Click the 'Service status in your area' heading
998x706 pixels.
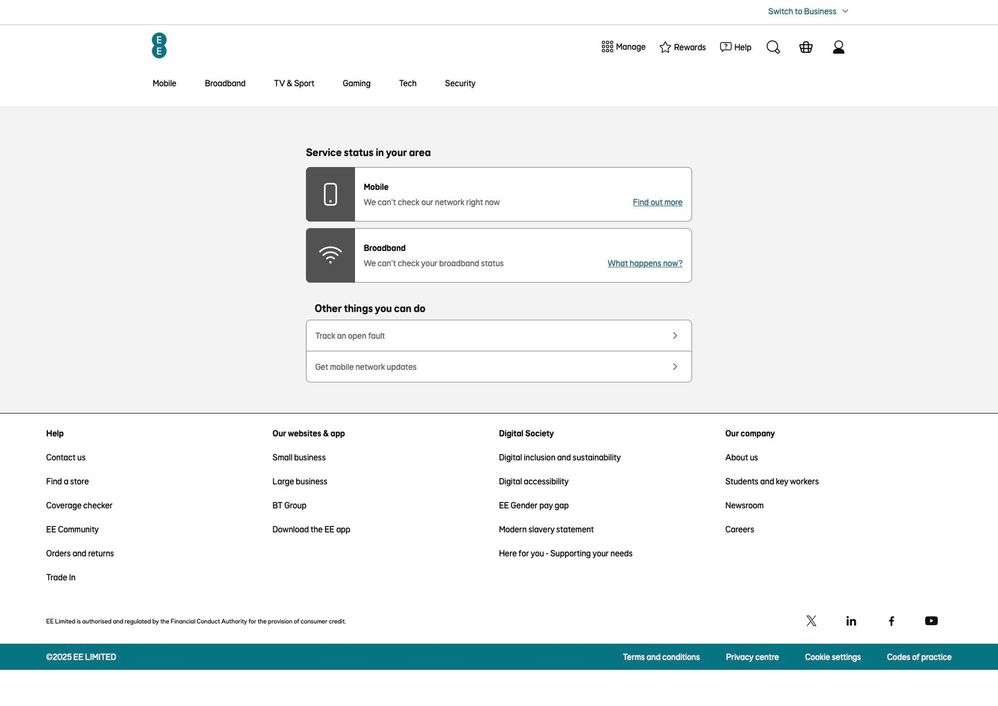coord(369,153)
